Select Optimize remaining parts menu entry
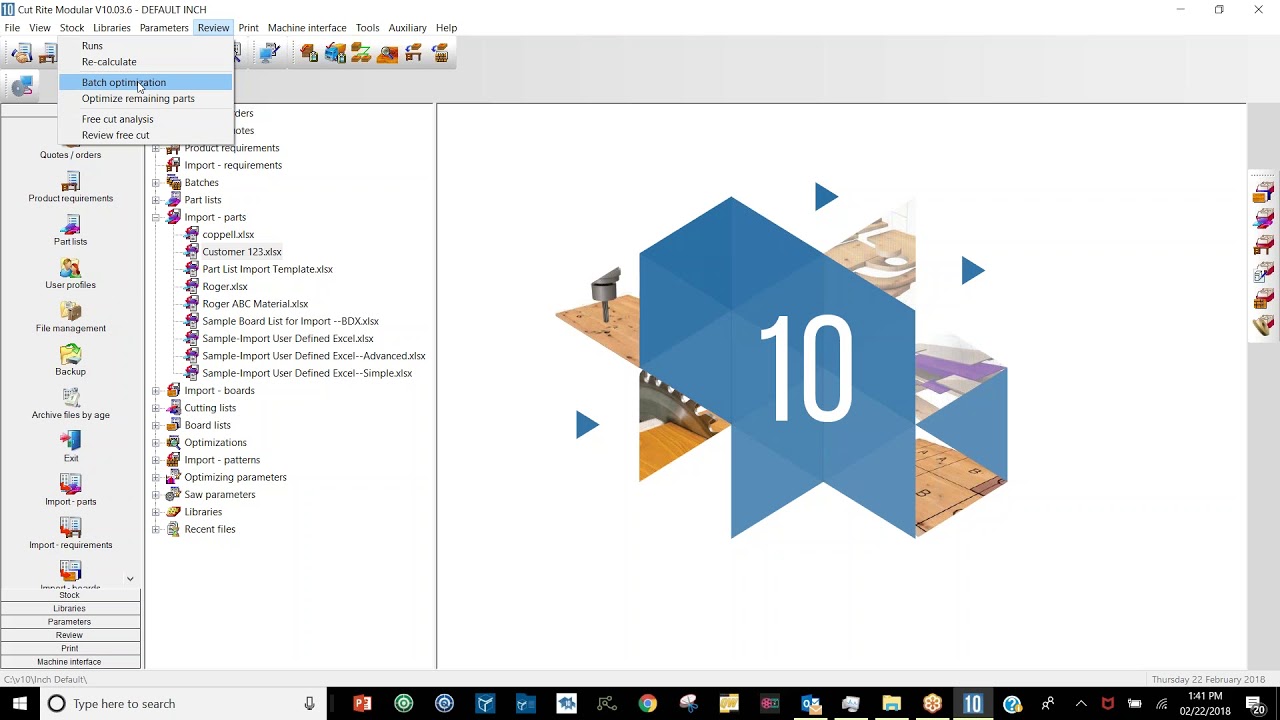 [144, 99]
